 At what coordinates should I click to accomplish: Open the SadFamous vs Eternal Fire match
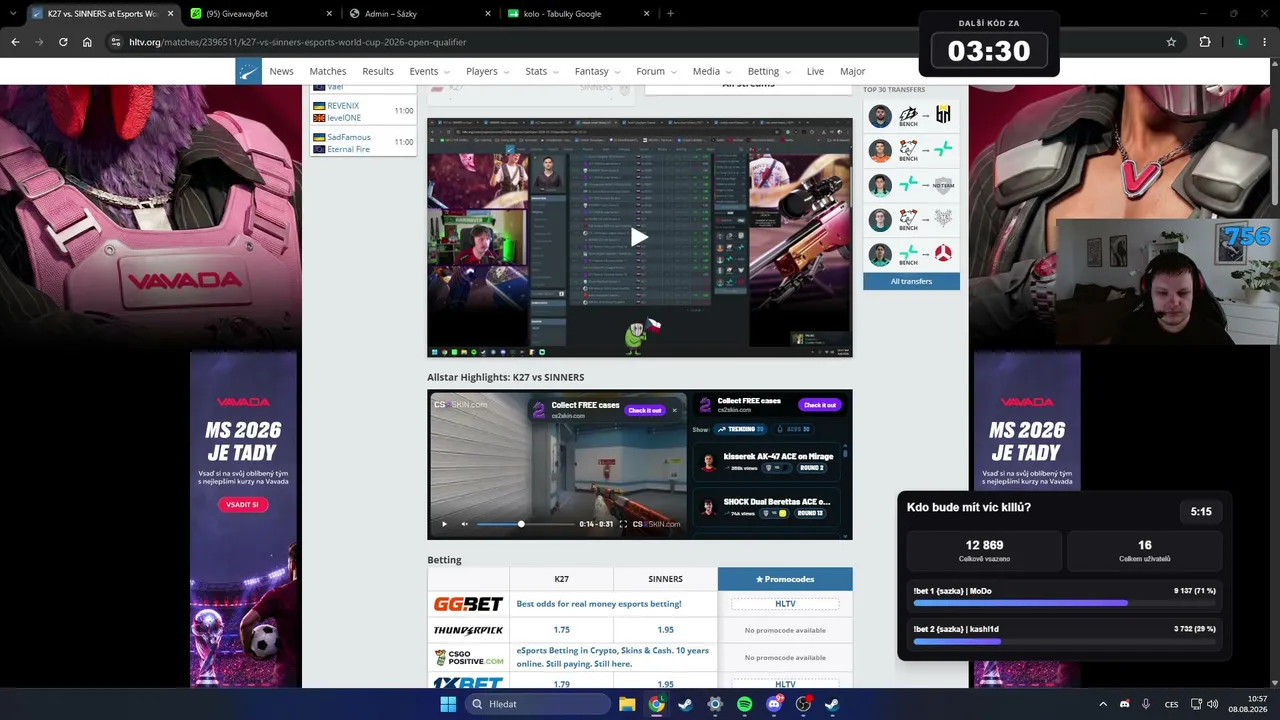click(363, 143)
